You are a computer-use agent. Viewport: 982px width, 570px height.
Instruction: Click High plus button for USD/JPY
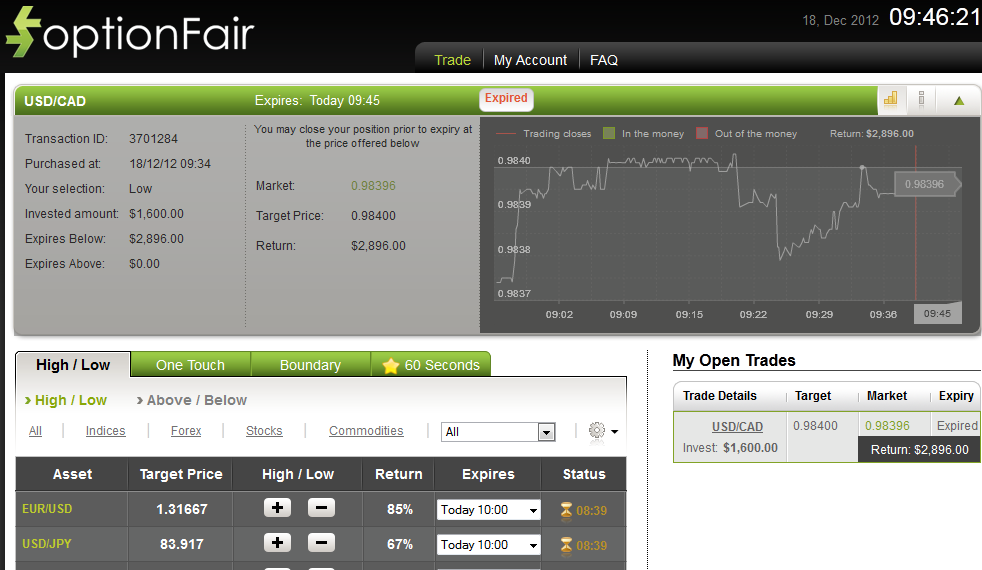click(277, 542)
